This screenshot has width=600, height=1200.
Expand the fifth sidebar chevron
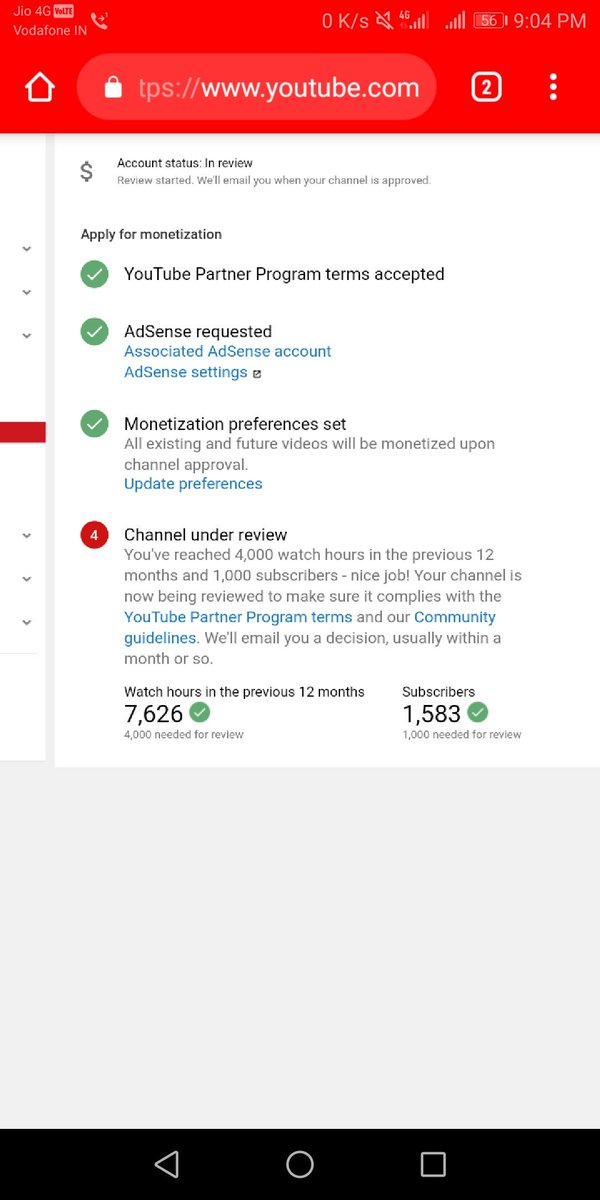click(x=27, y=579)
